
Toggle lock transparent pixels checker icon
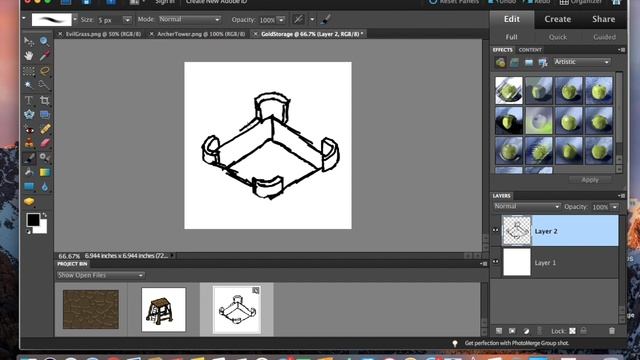point(572,331)
